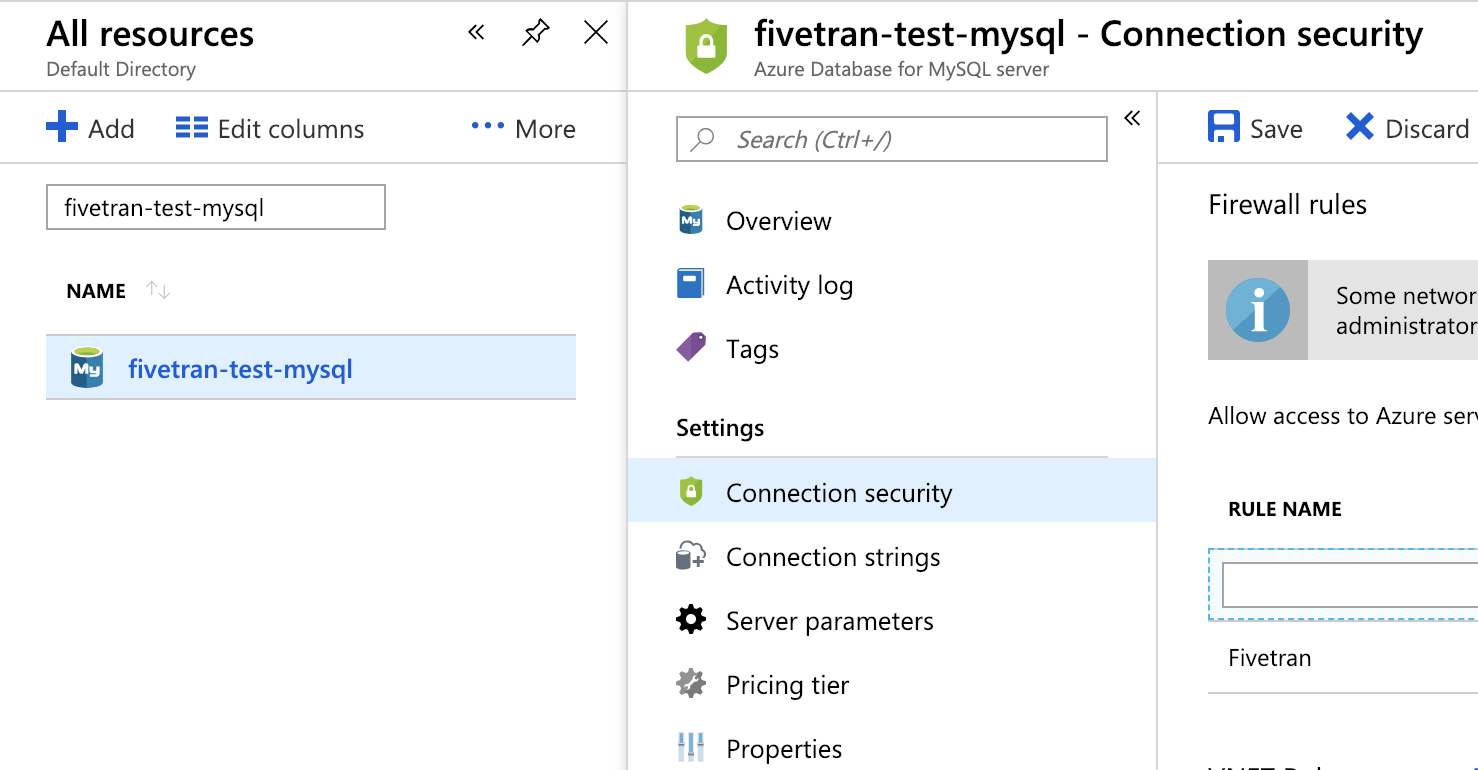Open the fivetran-test-mysql resource link
This screenshot has width=1478, height=770.
241,369
